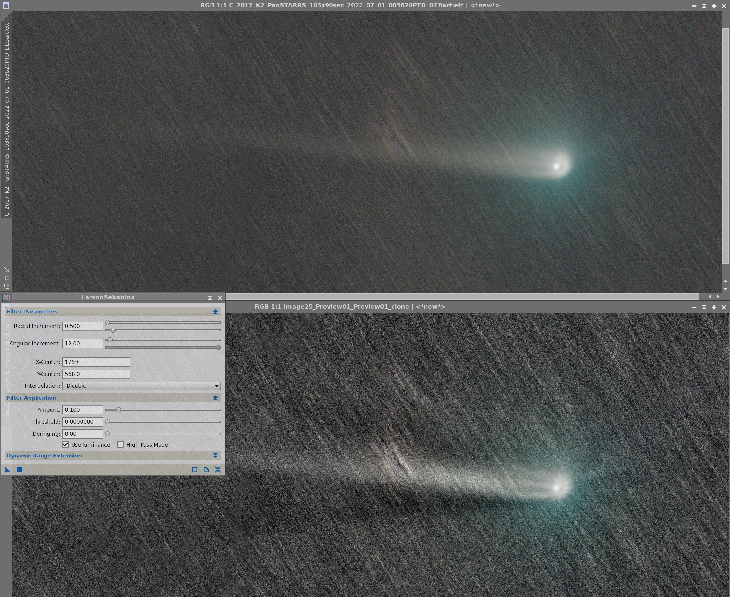
Task: Open Real-Time Preview in LarsonSekanina dialog
Action: click(x=195, y=469)
